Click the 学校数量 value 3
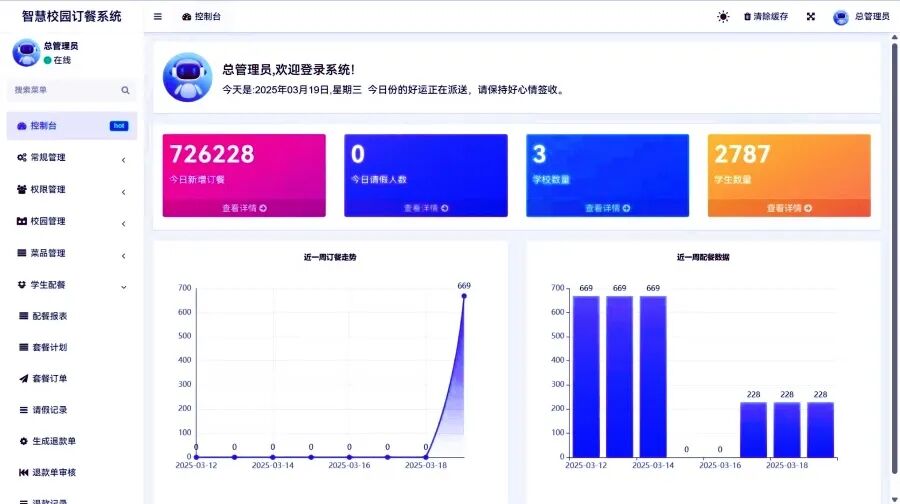 (539, 154)
